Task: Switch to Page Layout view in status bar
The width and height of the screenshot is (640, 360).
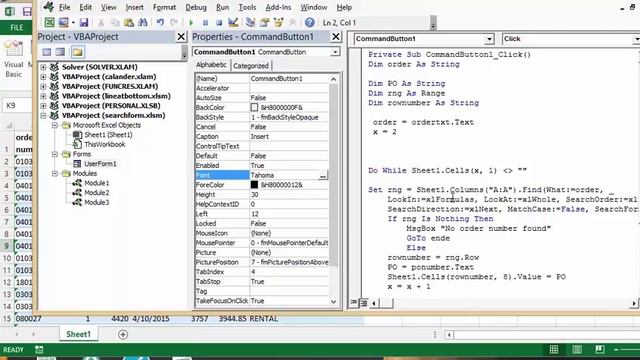Action: point(577,349)
